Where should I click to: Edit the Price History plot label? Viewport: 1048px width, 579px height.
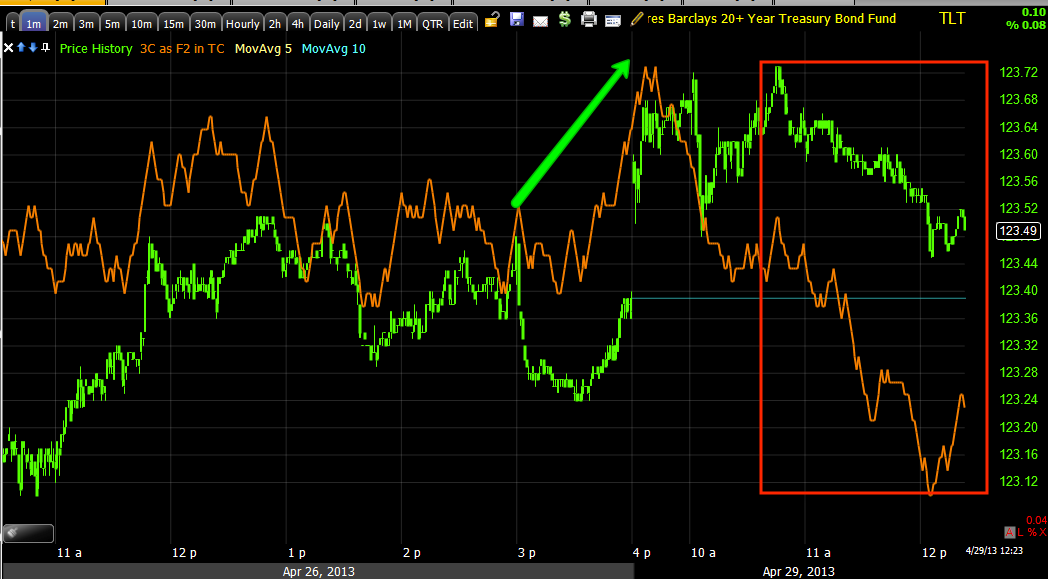click(x=96, y=48)
